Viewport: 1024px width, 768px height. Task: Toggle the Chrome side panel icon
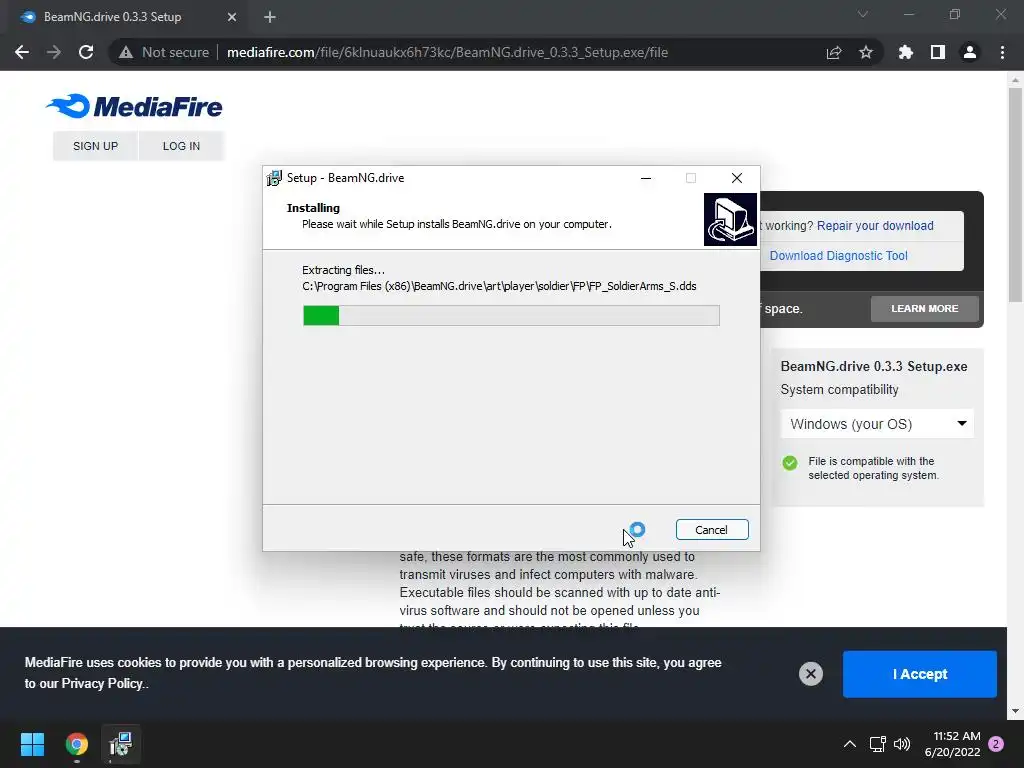[938, 52]
